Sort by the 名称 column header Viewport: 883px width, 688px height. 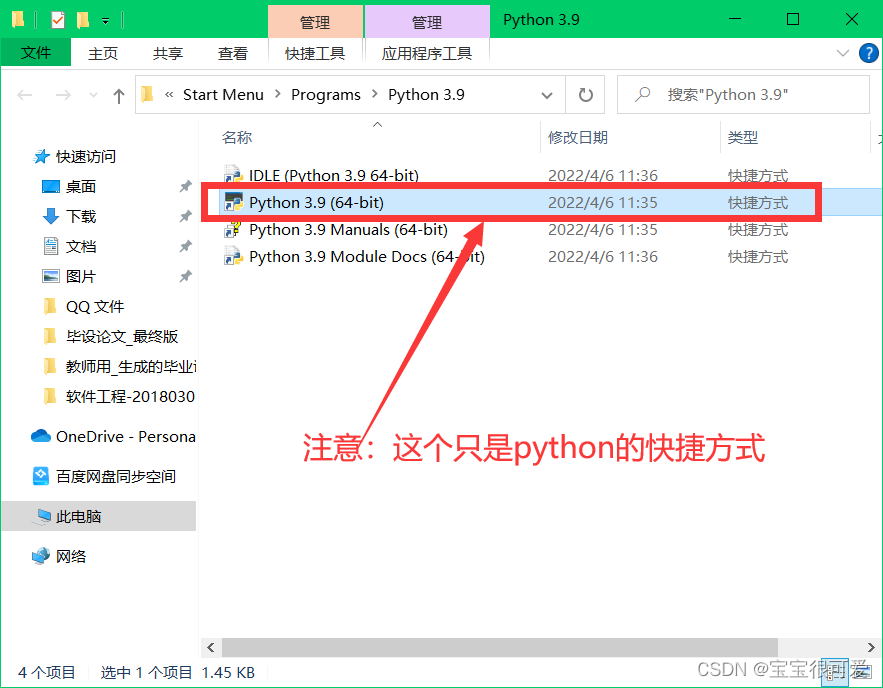point(237,137)
